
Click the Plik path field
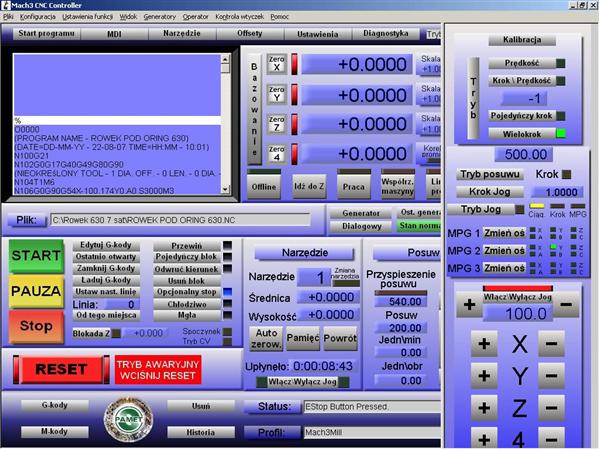point(180,220)
